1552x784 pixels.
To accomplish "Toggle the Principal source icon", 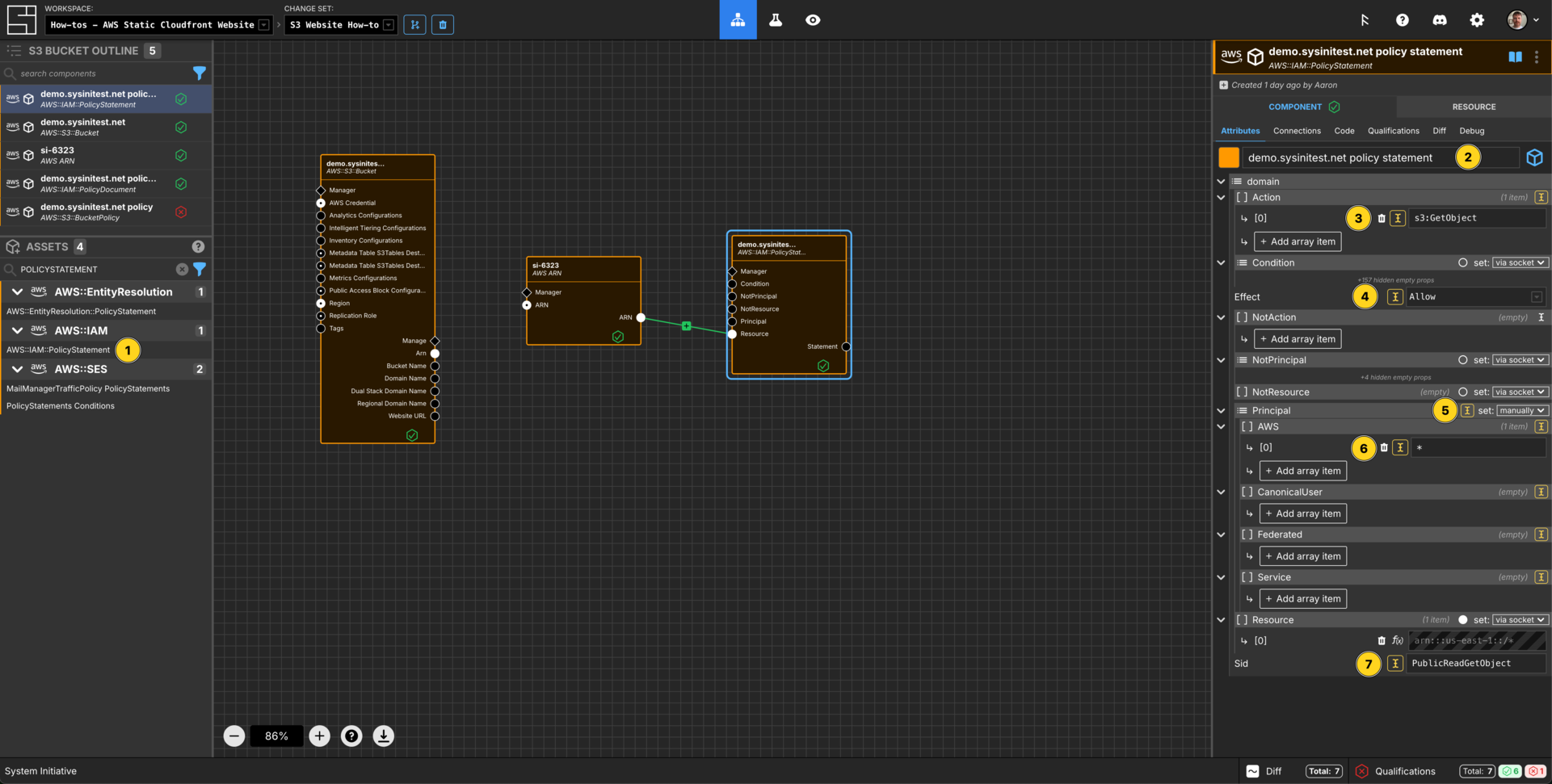I will click(x=1467, y=410).
